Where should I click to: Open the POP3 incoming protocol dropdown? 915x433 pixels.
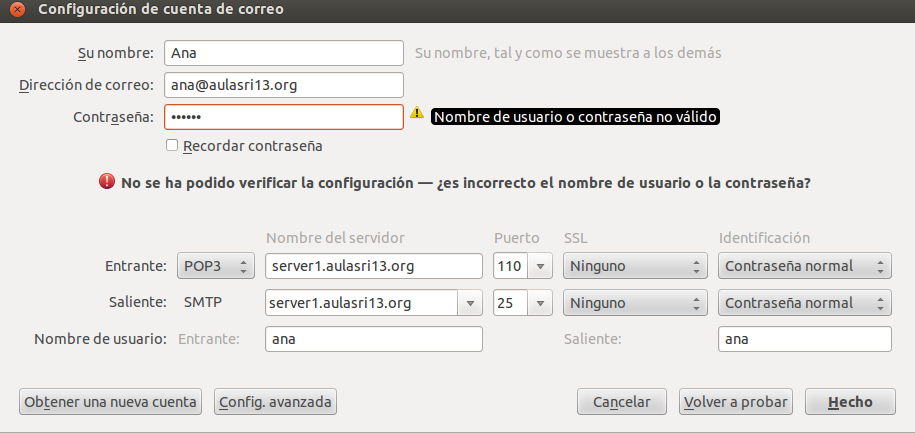216,266
